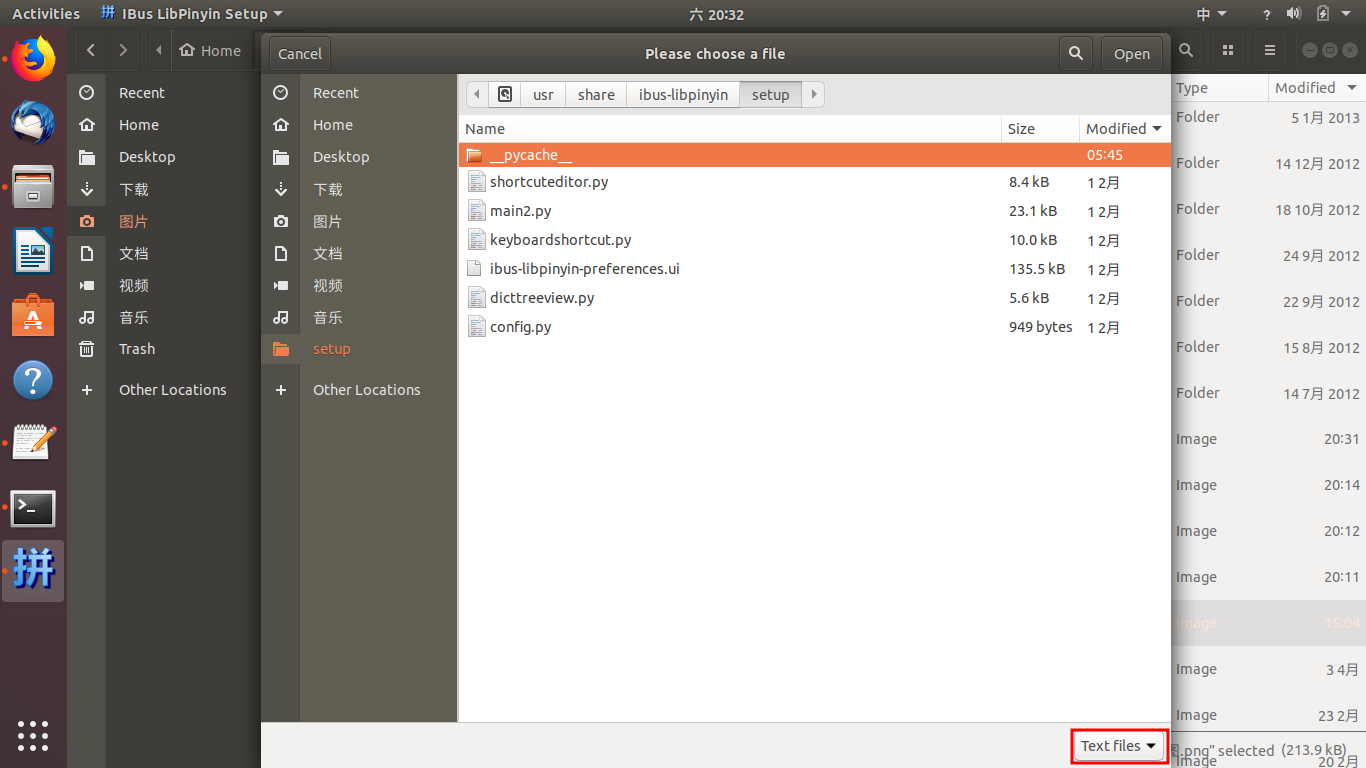
Task: Open the 中 input method menu
Action: [x=1211, y=14]
